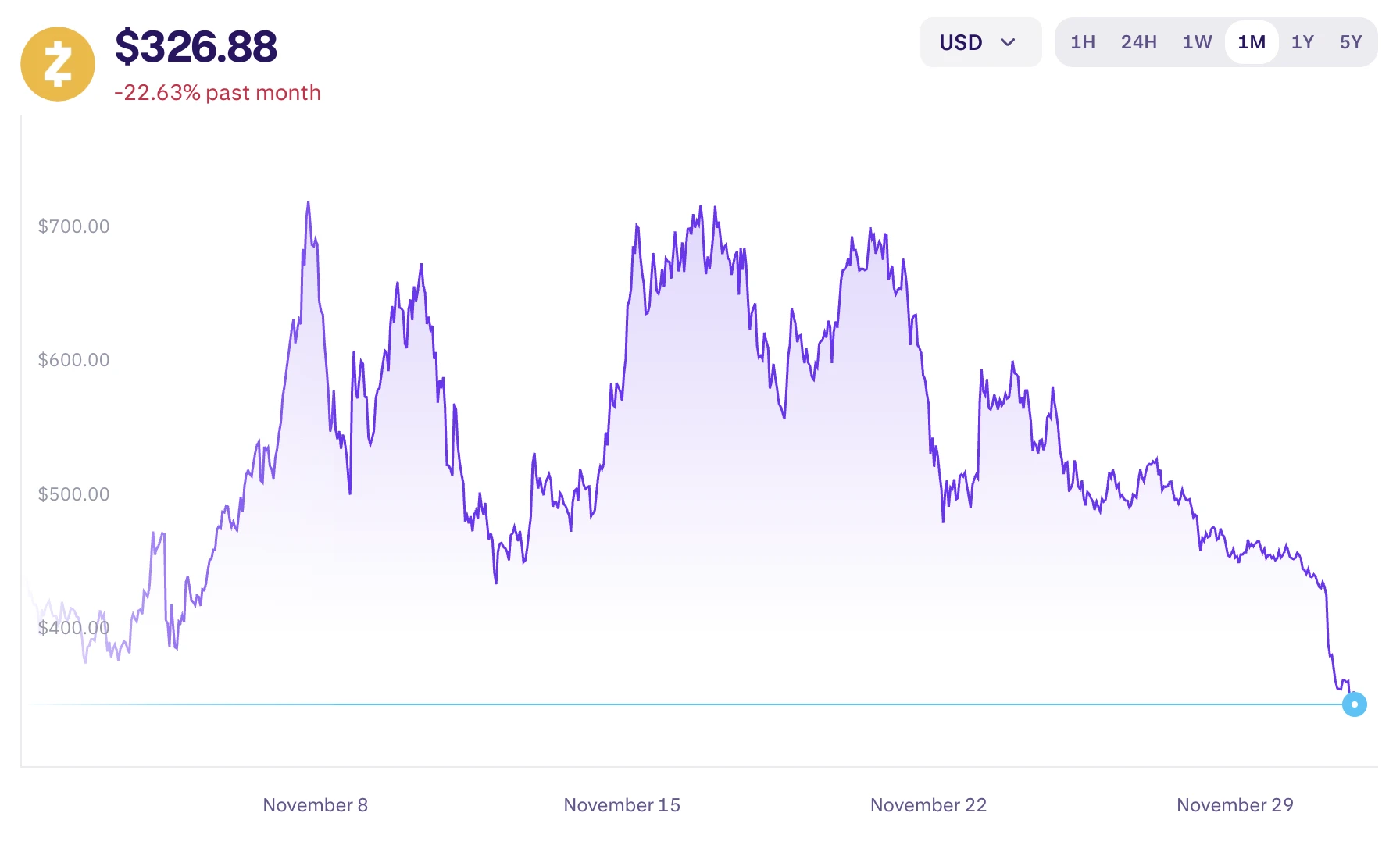Viewport: 1400px width, 845px height.
Task: Switch to 1Y time range
Action: (1302, 42)
